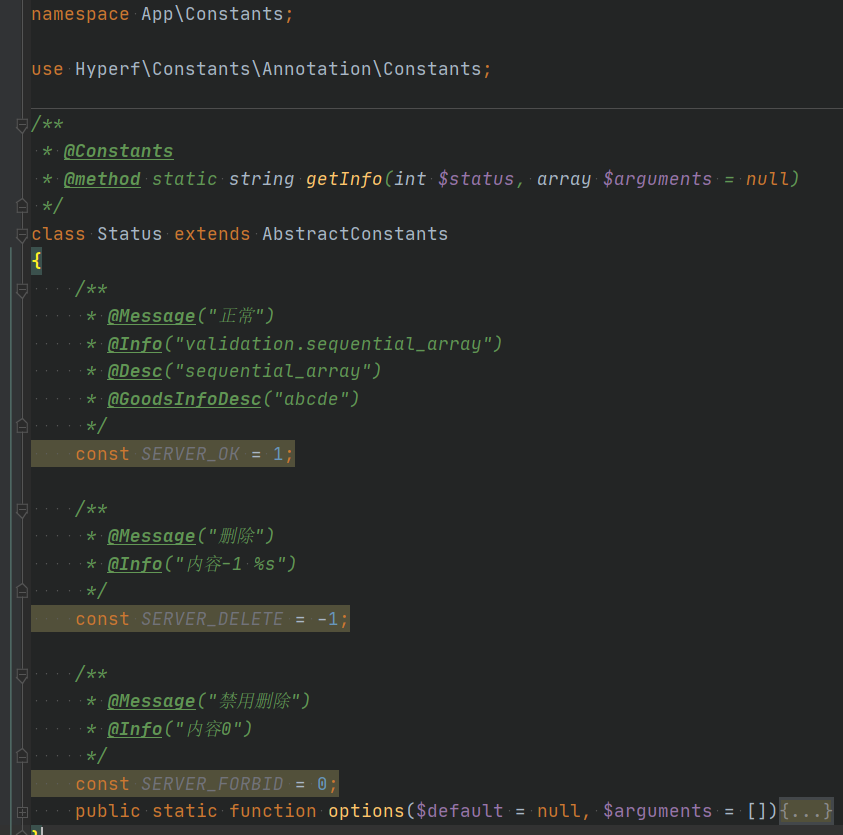The height and width of the screenshot is (835, 843).
Task: Click the Status class name
Action: (130, 234)
